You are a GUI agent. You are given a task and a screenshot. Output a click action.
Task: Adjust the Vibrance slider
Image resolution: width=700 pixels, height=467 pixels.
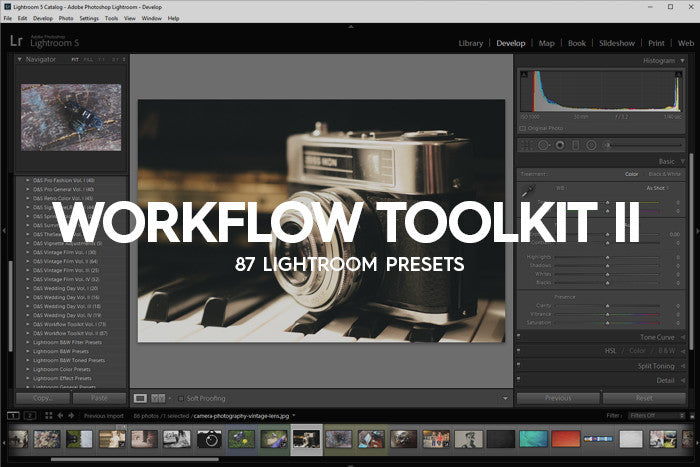point(607,314)
